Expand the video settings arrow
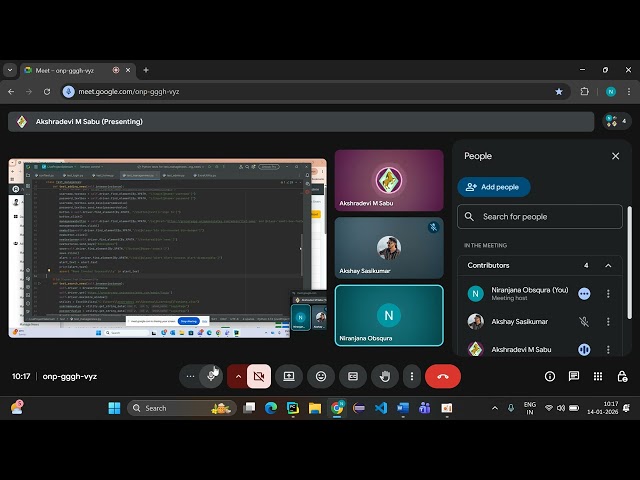The height and width of the screenshot is (480, 640). click(x=238, y=376)
